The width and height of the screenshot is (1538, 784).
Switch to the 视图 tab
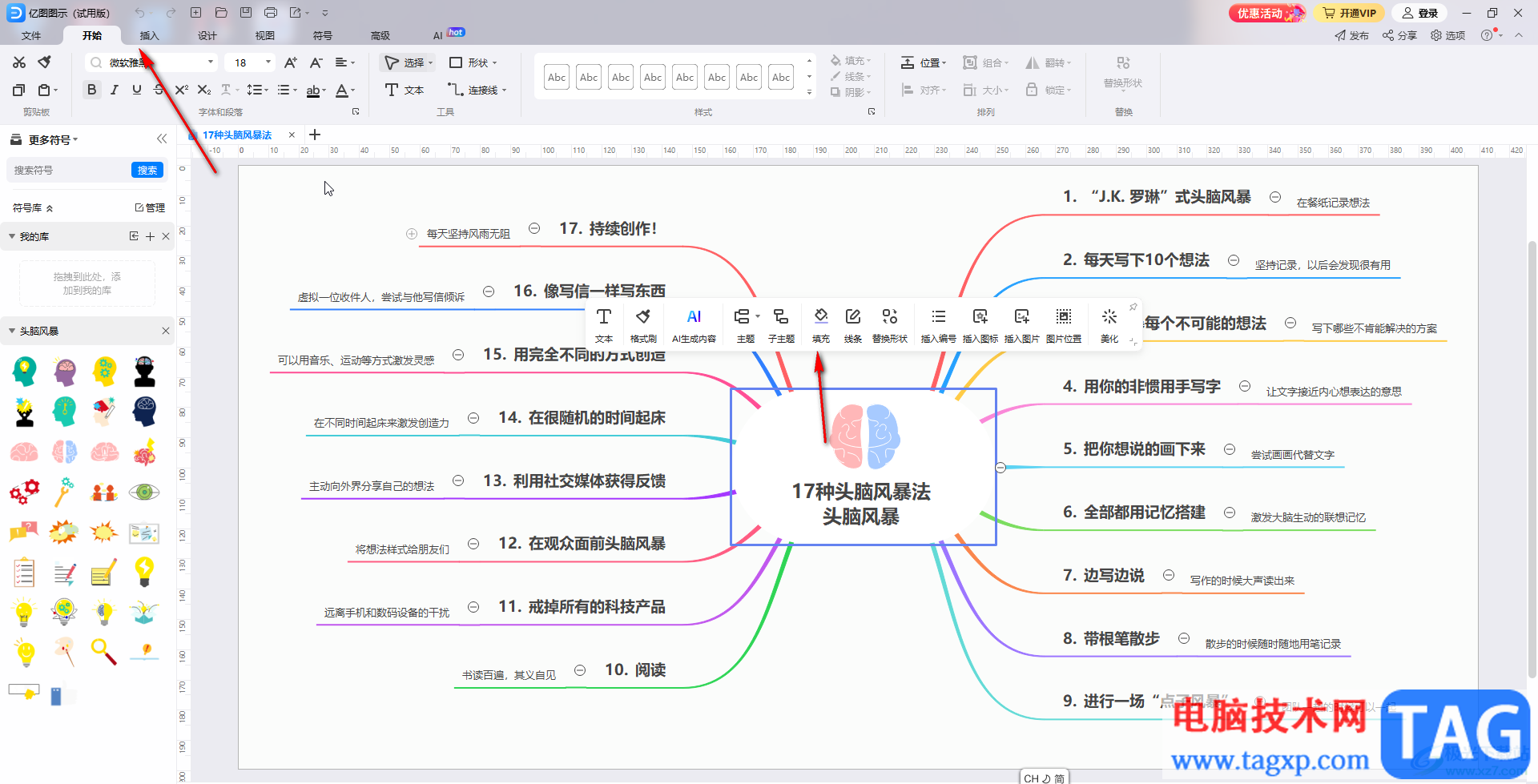tap(265, 35)
